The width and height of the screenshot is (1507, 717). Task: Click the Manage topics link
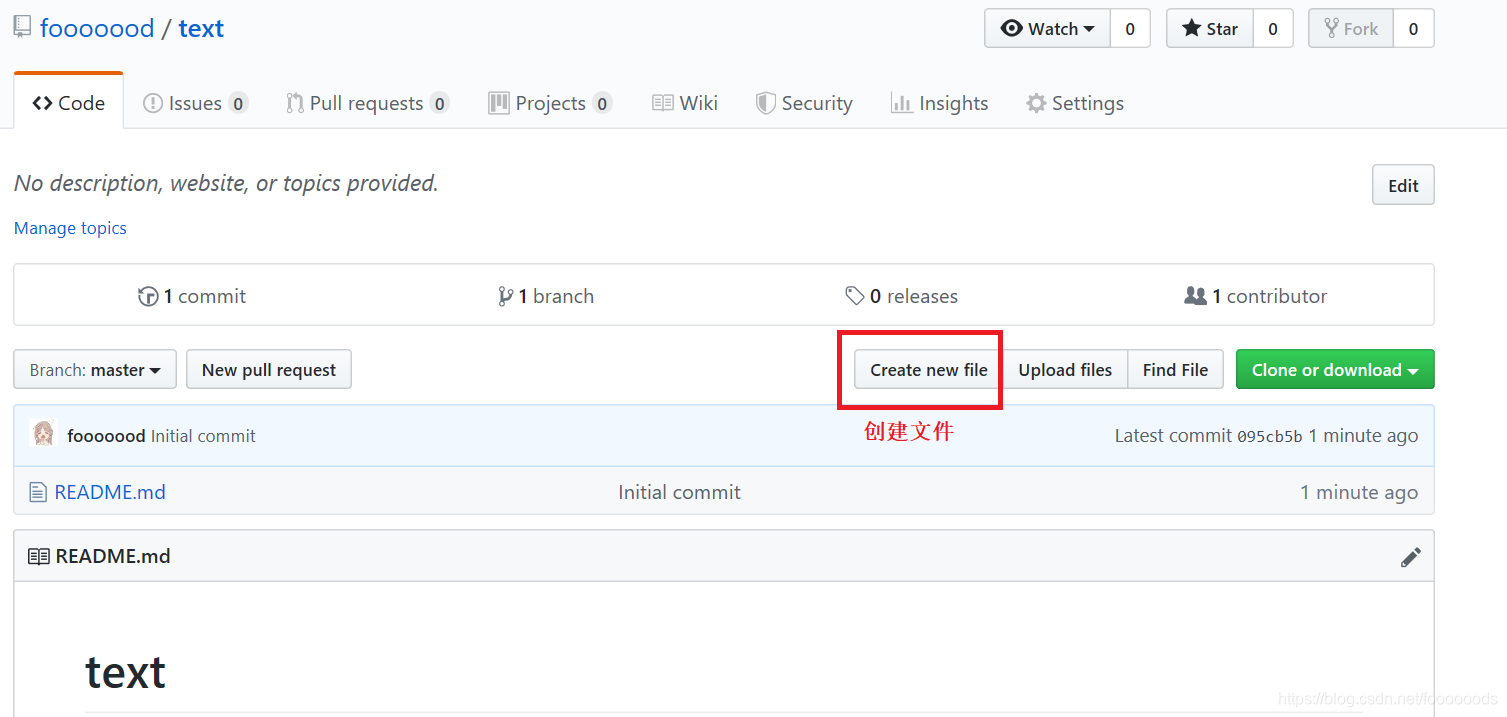[70, 228]
